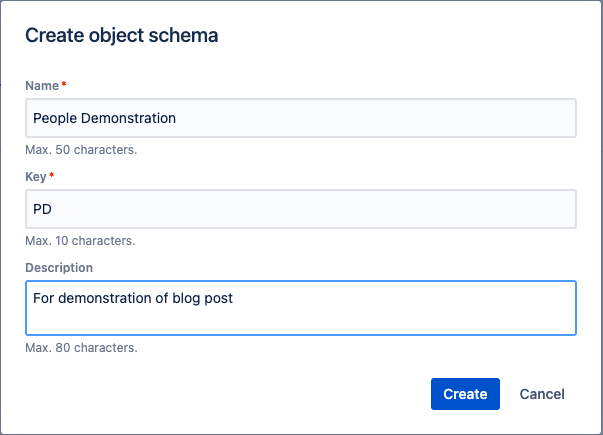Click the Description field label

[59, 268]
